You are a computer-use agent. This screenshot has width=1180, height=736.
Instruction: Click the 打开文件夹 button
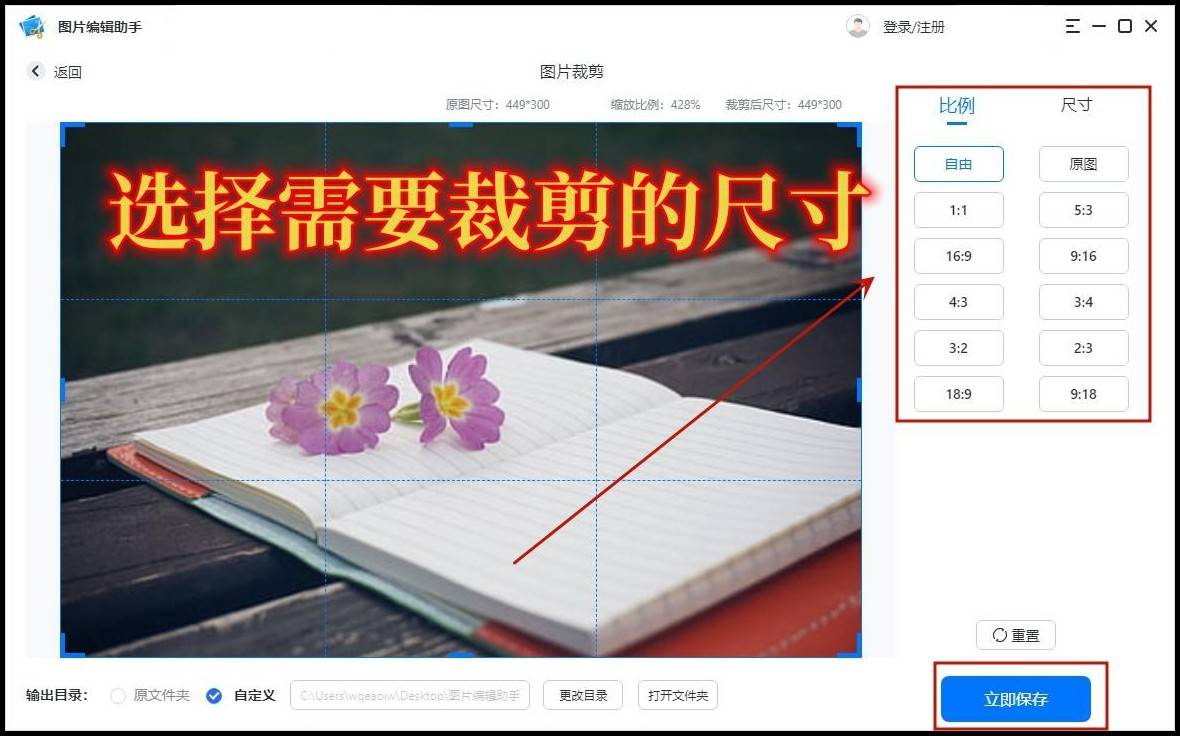[677, 695]
